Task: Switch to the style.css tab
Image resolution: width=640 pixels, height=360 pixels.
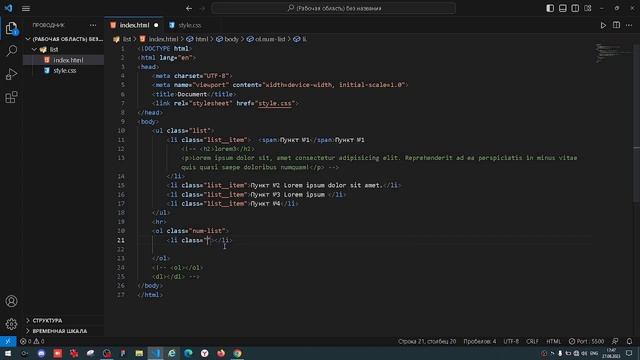Action: click(x=189, y=25)
